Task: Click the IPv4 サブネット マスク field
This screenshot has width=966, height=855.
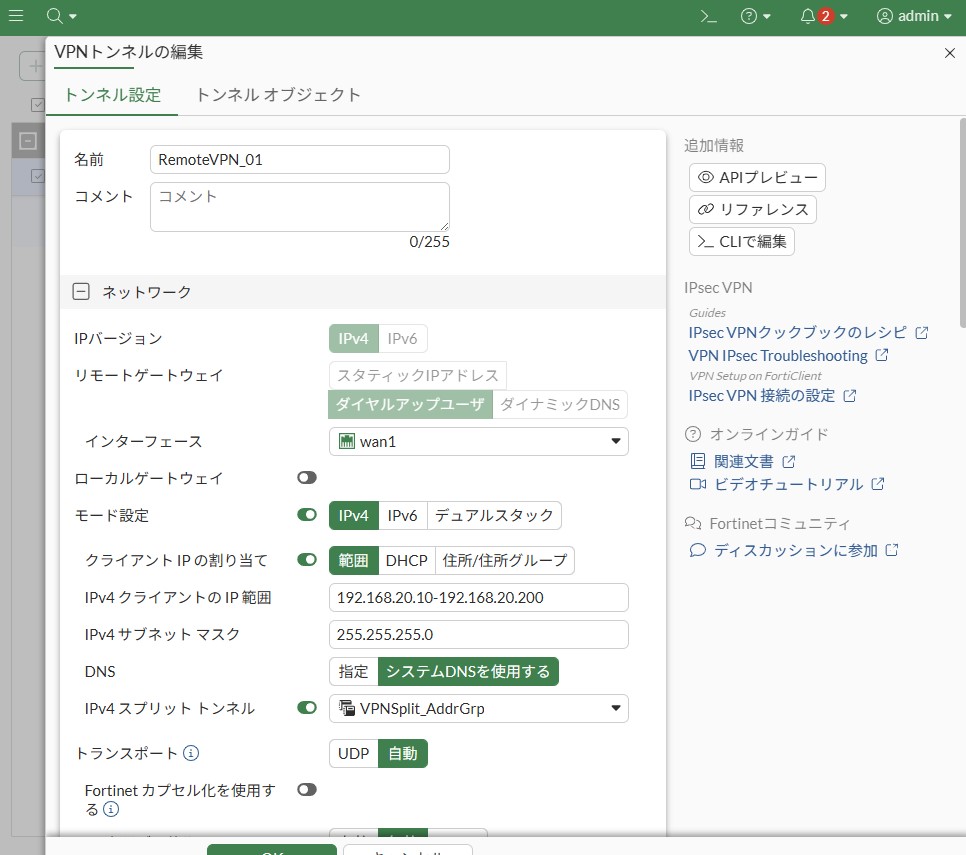Action: click(x=478, y=635)
